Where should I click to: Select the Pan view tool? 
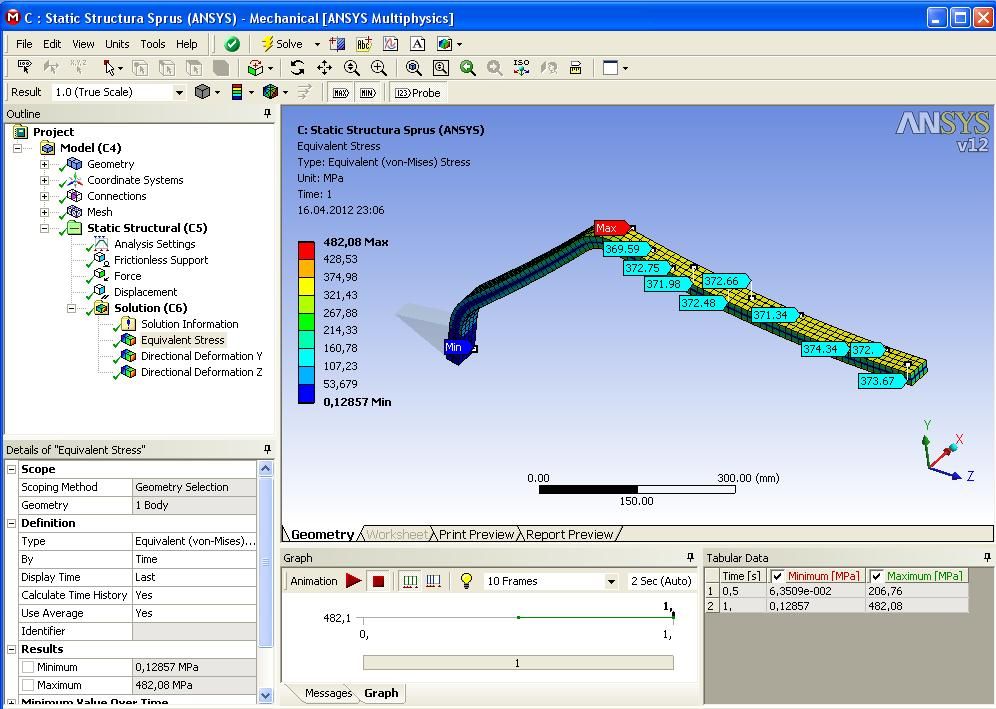click(324, 67)
